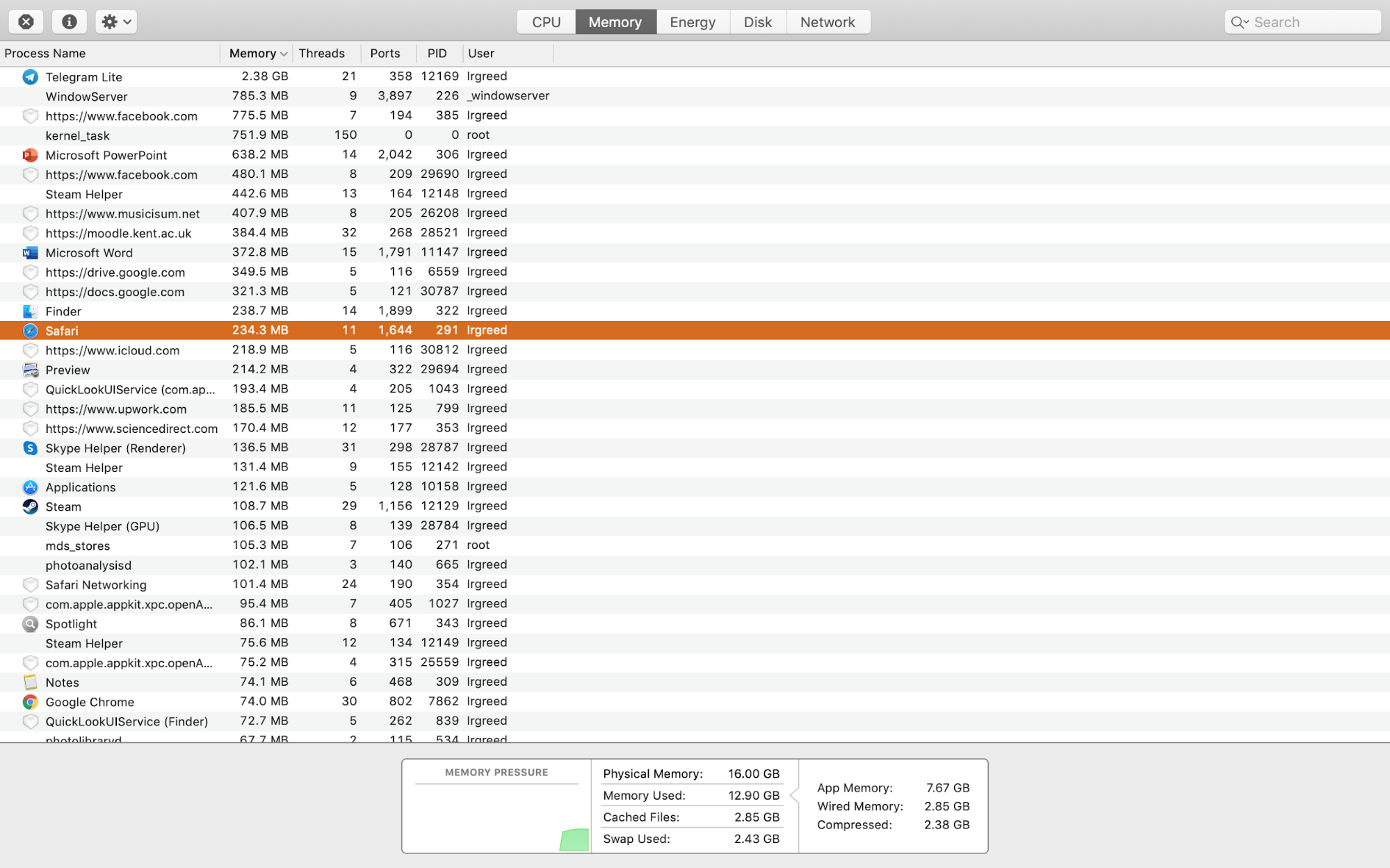
Task: Select the kernel_task process row
Action: tap(695, 135)
